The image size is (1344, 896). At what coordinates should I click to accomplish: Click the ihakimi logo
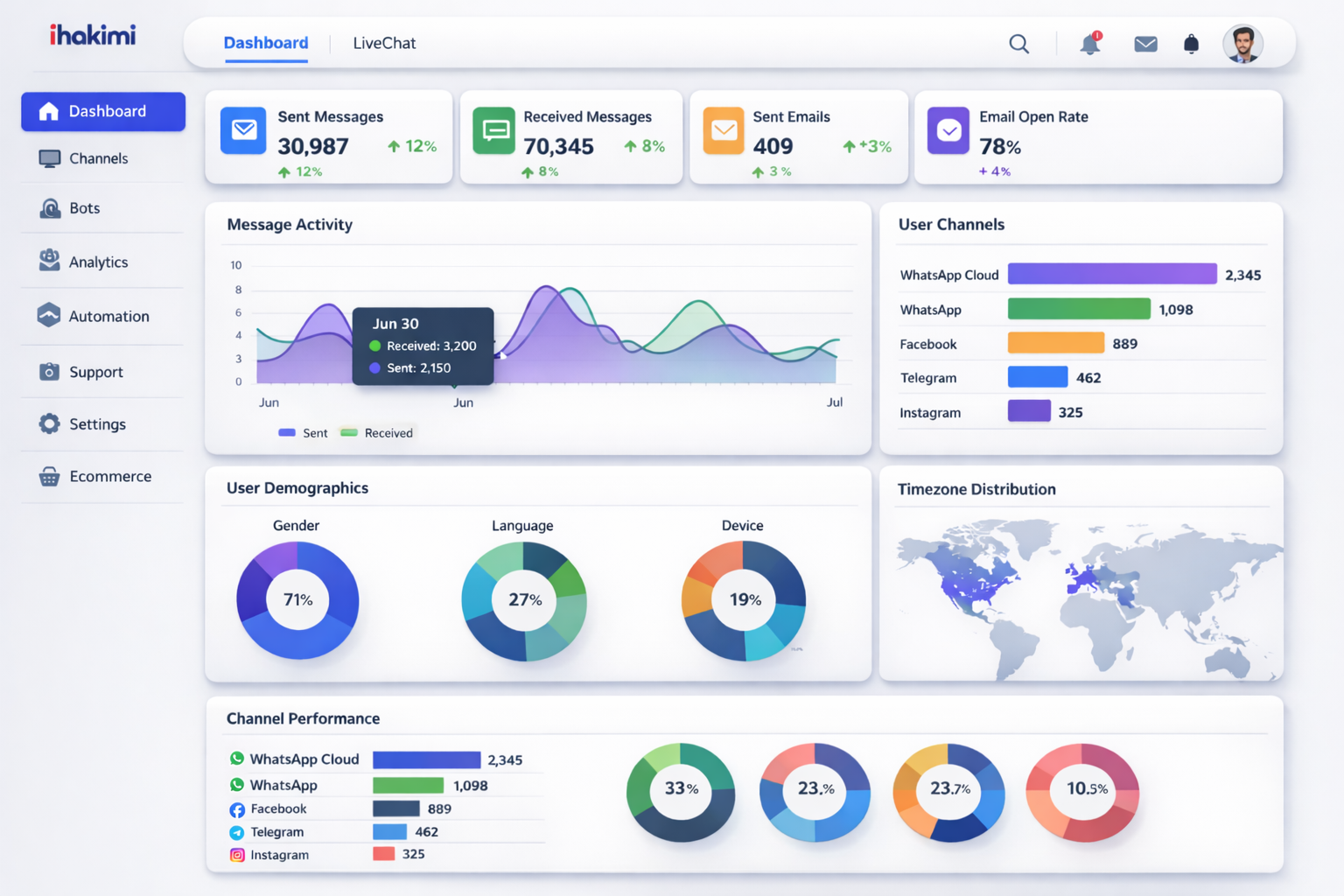click(93, 35)
